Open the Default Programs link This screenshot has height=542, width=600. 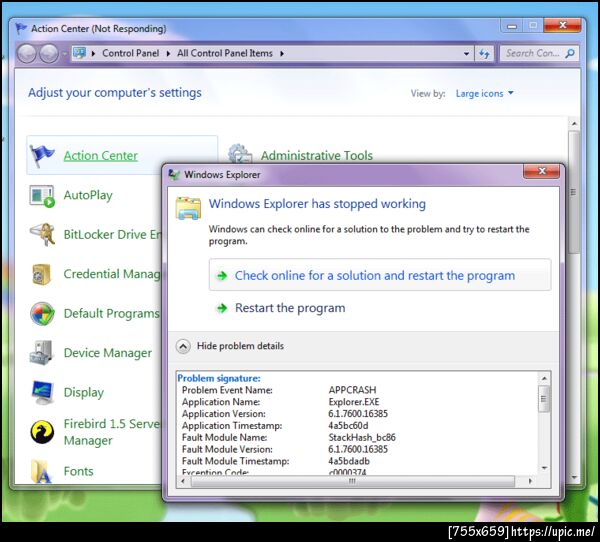(111, 313)
